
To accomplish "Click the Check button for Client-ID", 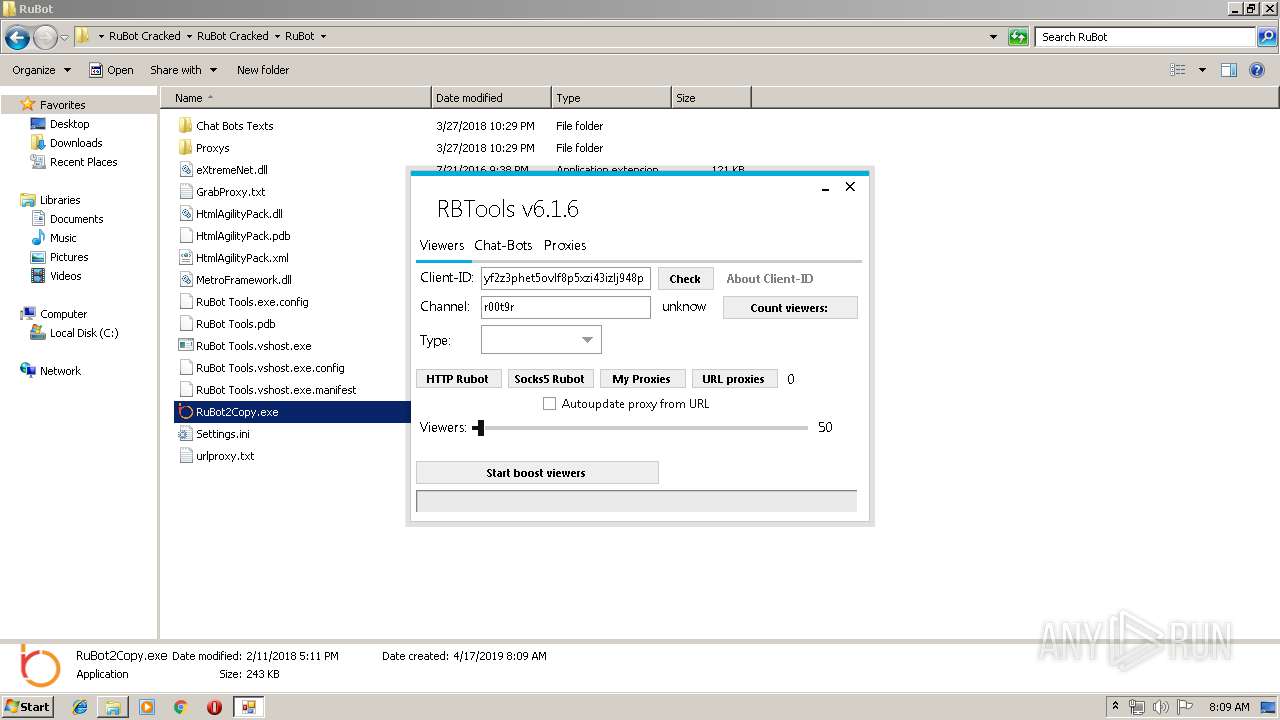I will (685, 279).
